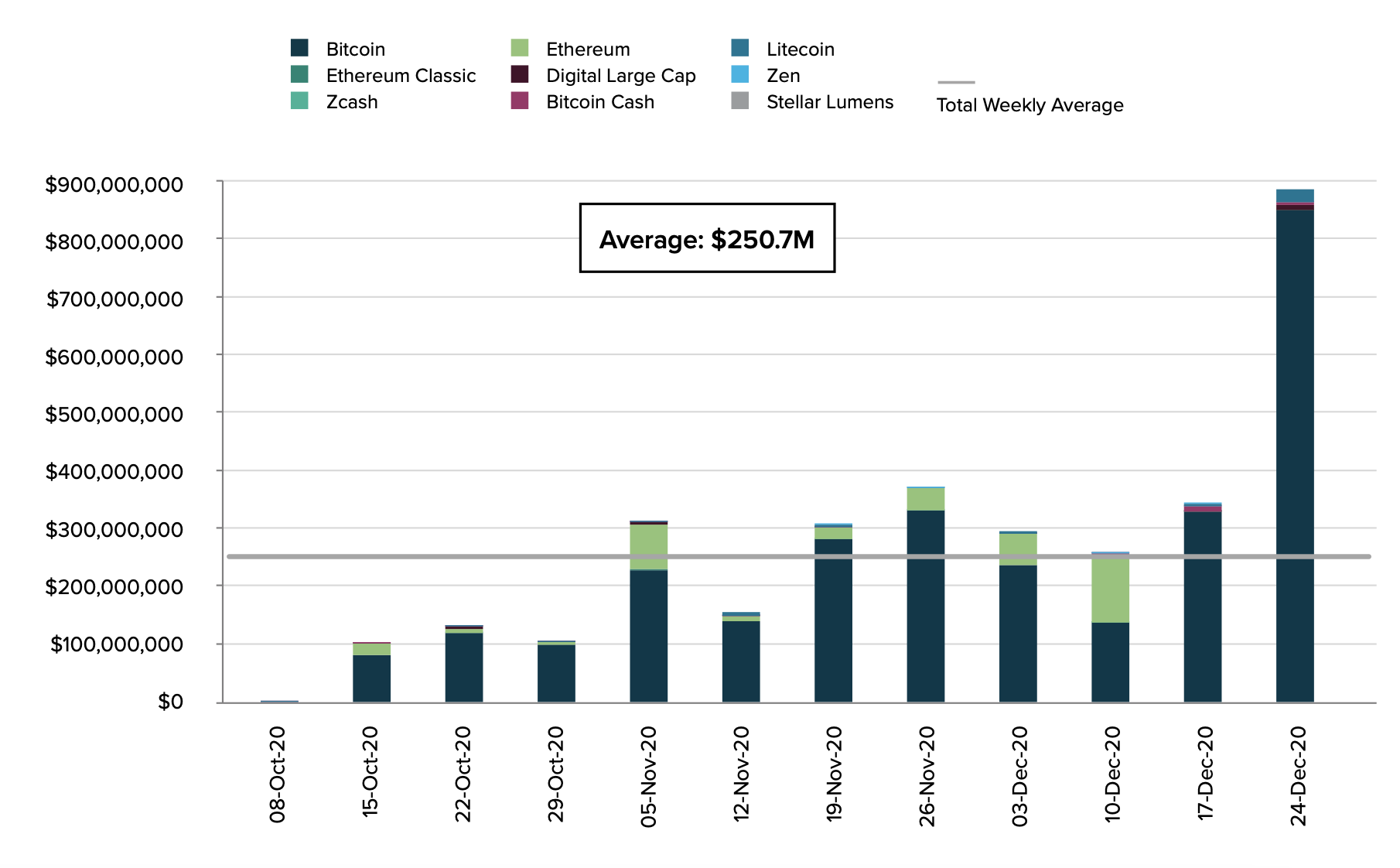Click the Bitcoin legend color swatch
The height and width of the screenshot is (868, 1400).
pyautogui.click(x=299, y=48)
